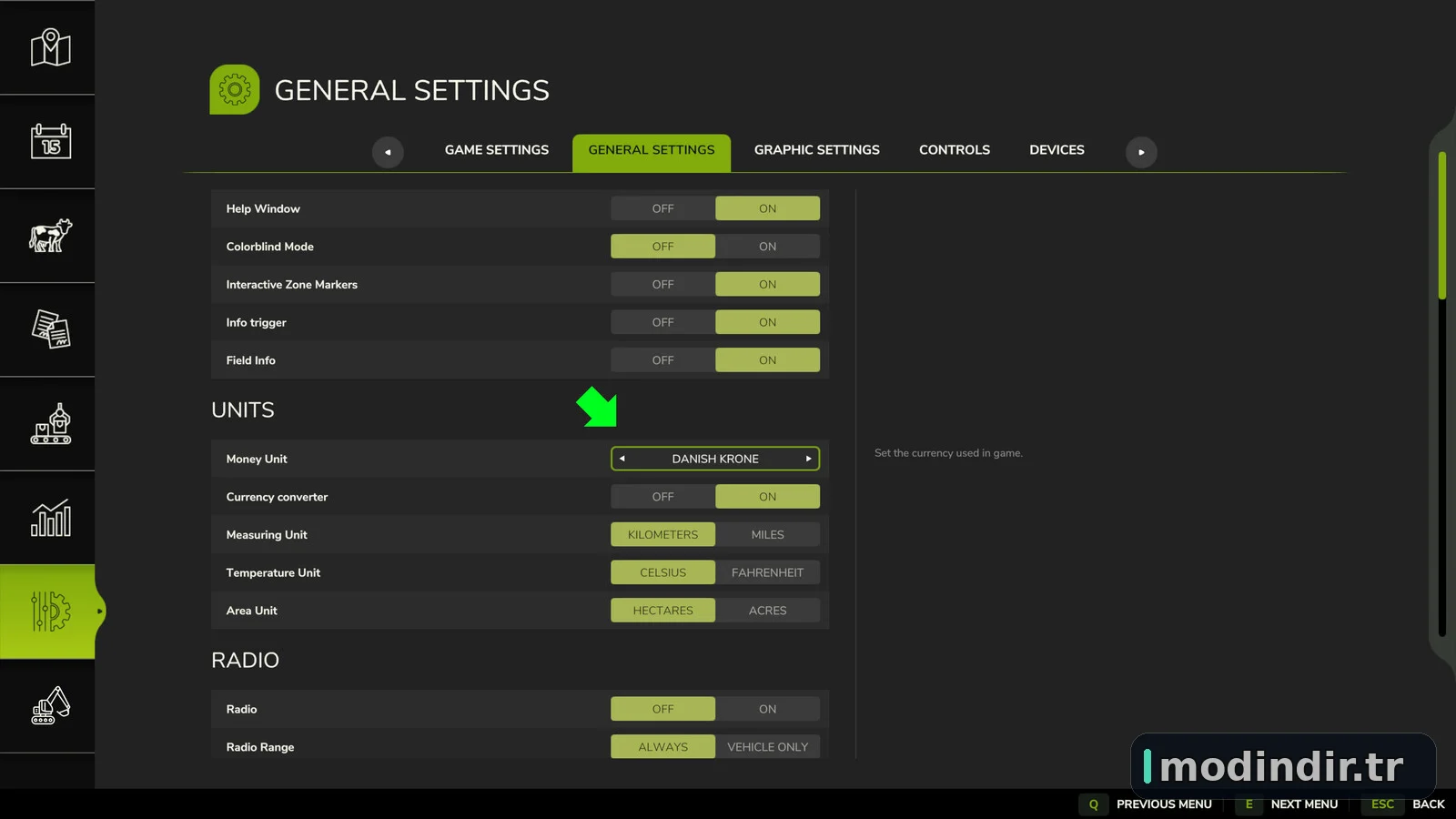This screenshot has height=819, width=1456.
Task: Select the Radio Range row label
Action: point(260,747)
